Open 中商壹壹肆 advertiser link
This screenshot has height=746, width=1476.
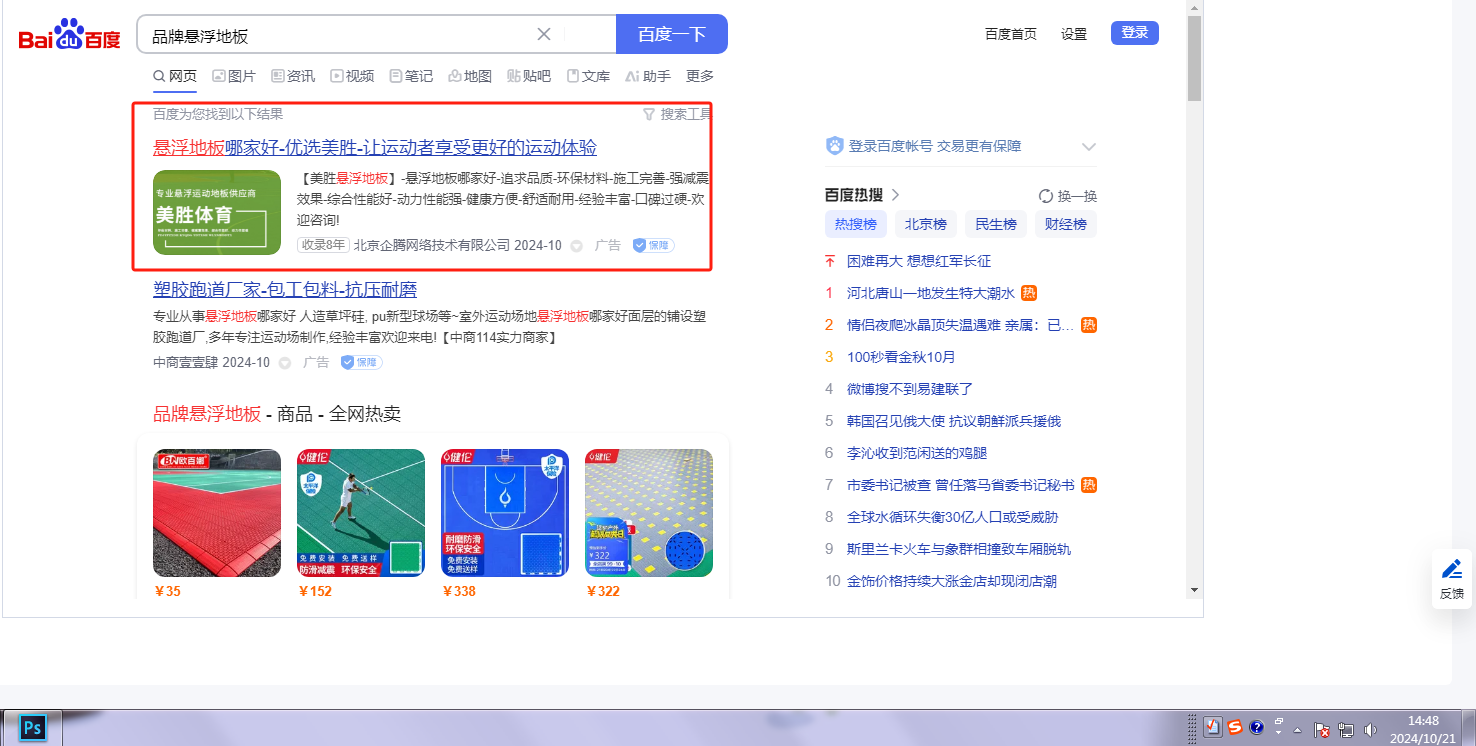tap(185, 362)
